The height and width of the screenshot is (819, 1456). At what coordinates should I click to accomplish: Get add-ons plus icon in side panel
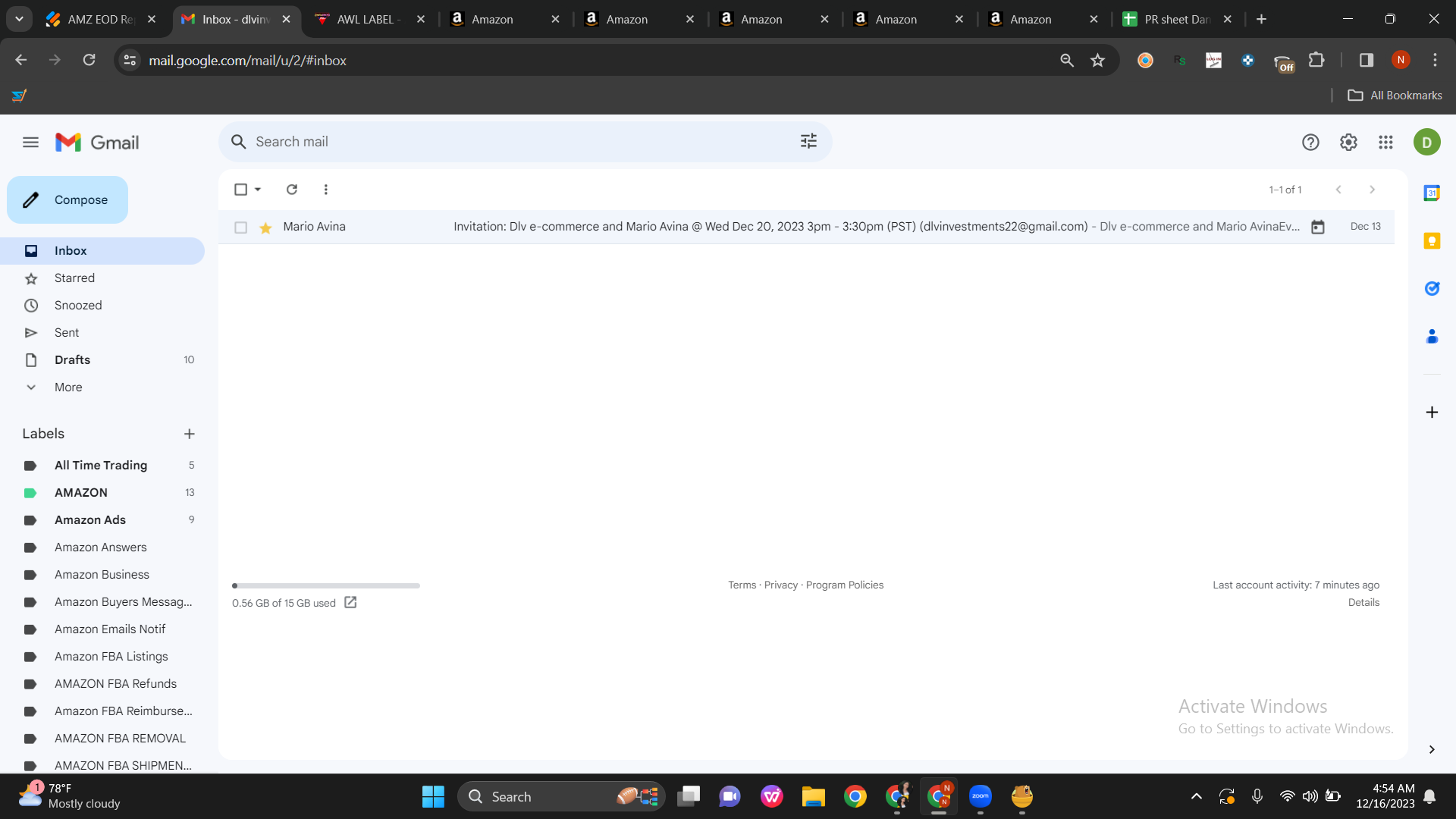point(1432,413)
